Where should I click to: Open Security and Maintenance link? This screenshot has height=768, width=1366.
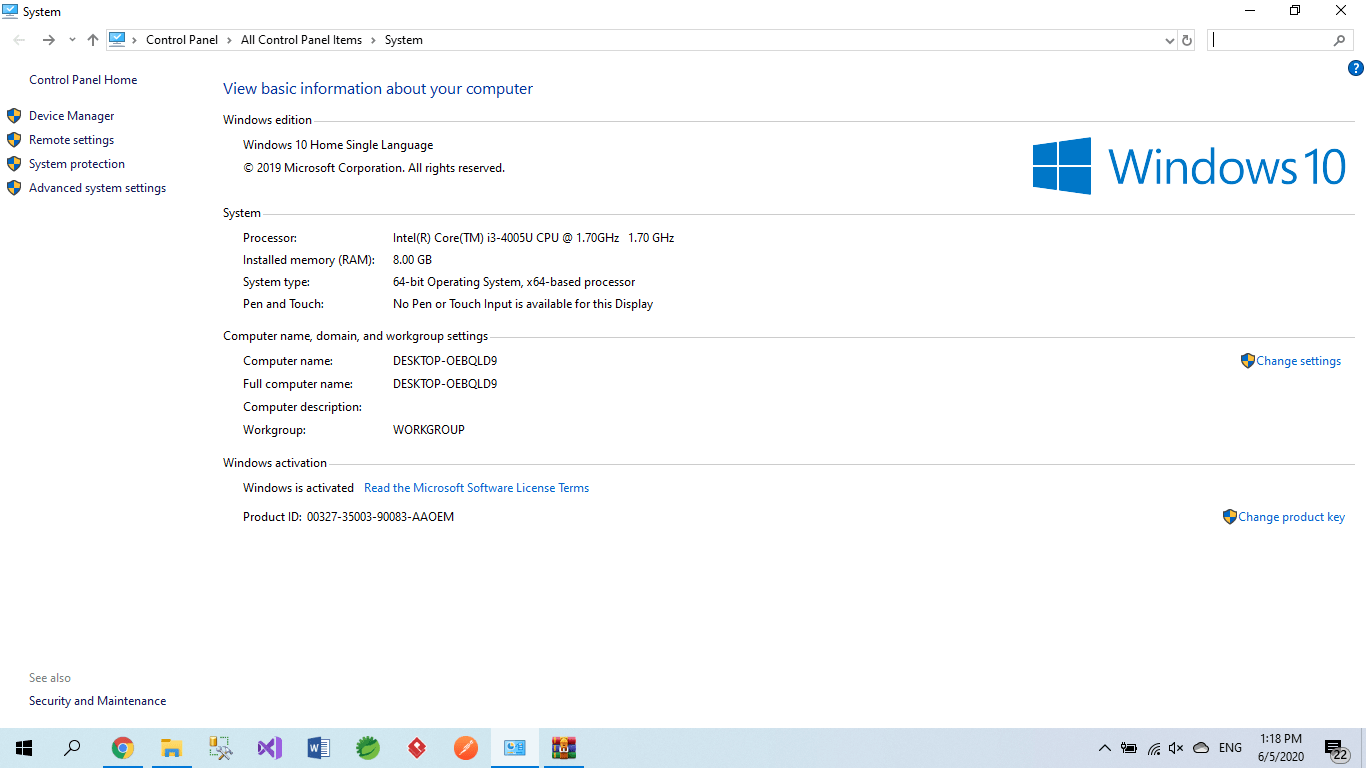[x=98, y=701]
